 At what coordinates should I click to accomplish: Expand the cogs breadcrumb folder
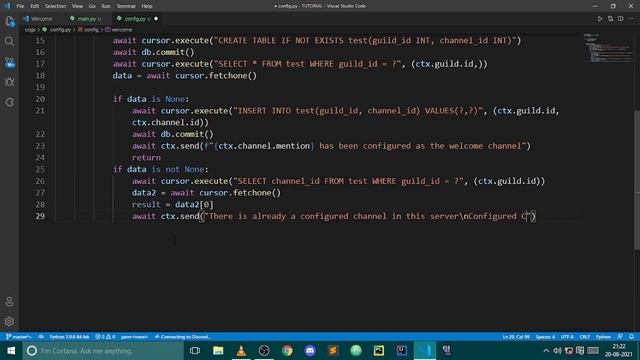pos(30,30)
